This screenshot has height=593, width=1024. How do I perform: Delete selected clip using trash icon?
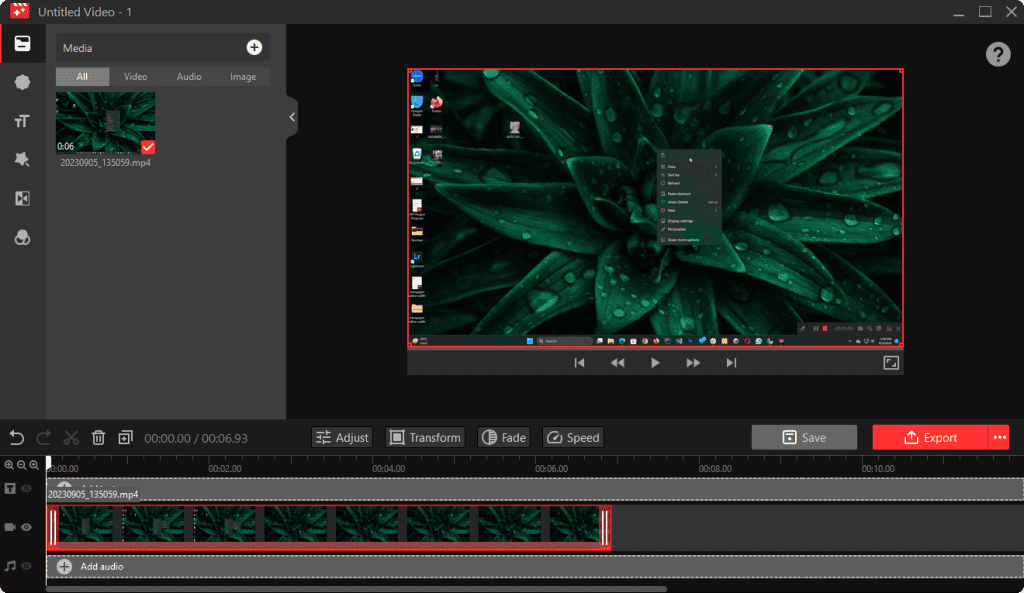(x=97, y=437)
